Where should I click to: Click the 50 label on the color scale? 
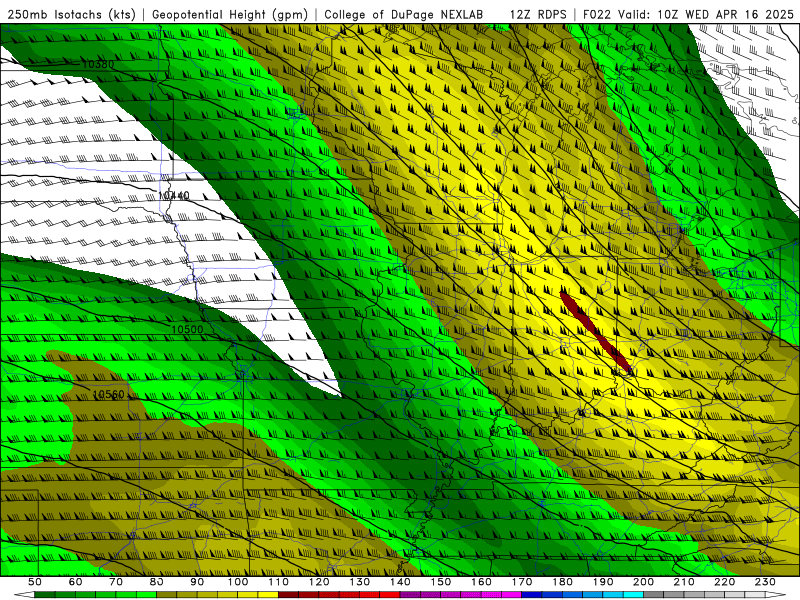point(35,582)
